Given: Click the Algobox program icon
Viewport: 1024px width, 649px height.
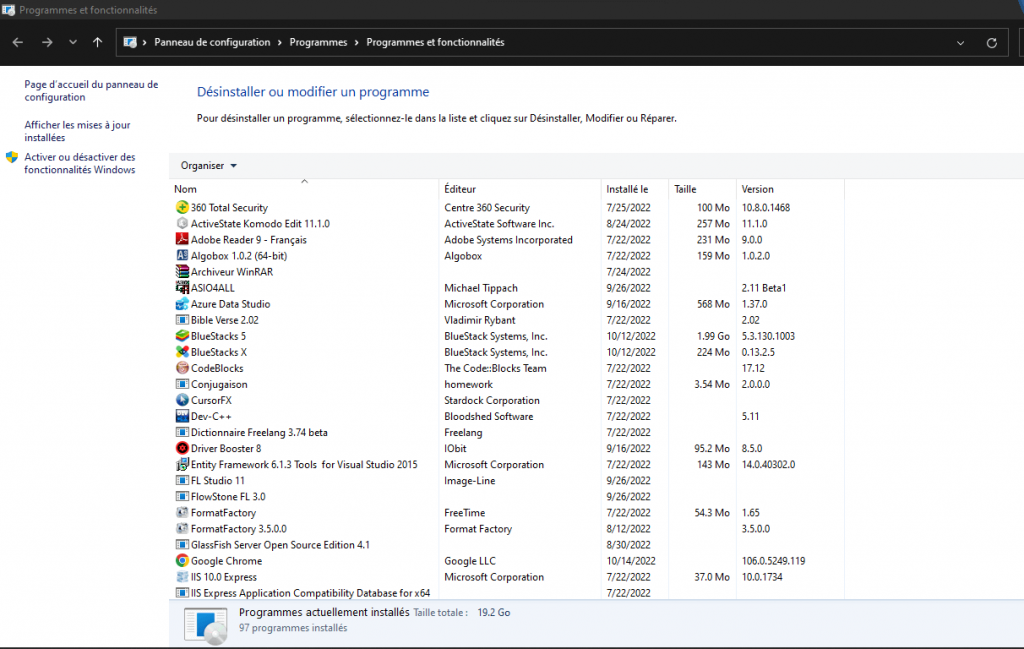Looking at the screenshot, I should [x=182, y=255].
